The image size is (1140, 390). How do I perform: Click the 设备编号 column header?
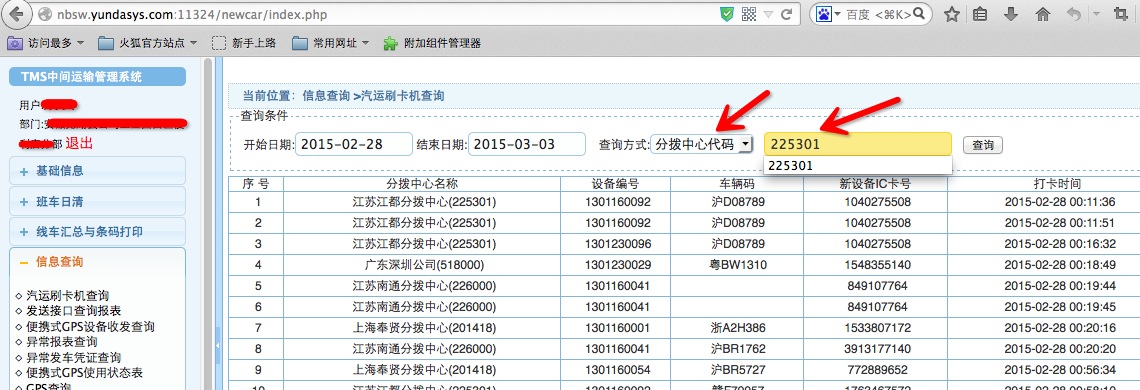[x=615, y=183]
